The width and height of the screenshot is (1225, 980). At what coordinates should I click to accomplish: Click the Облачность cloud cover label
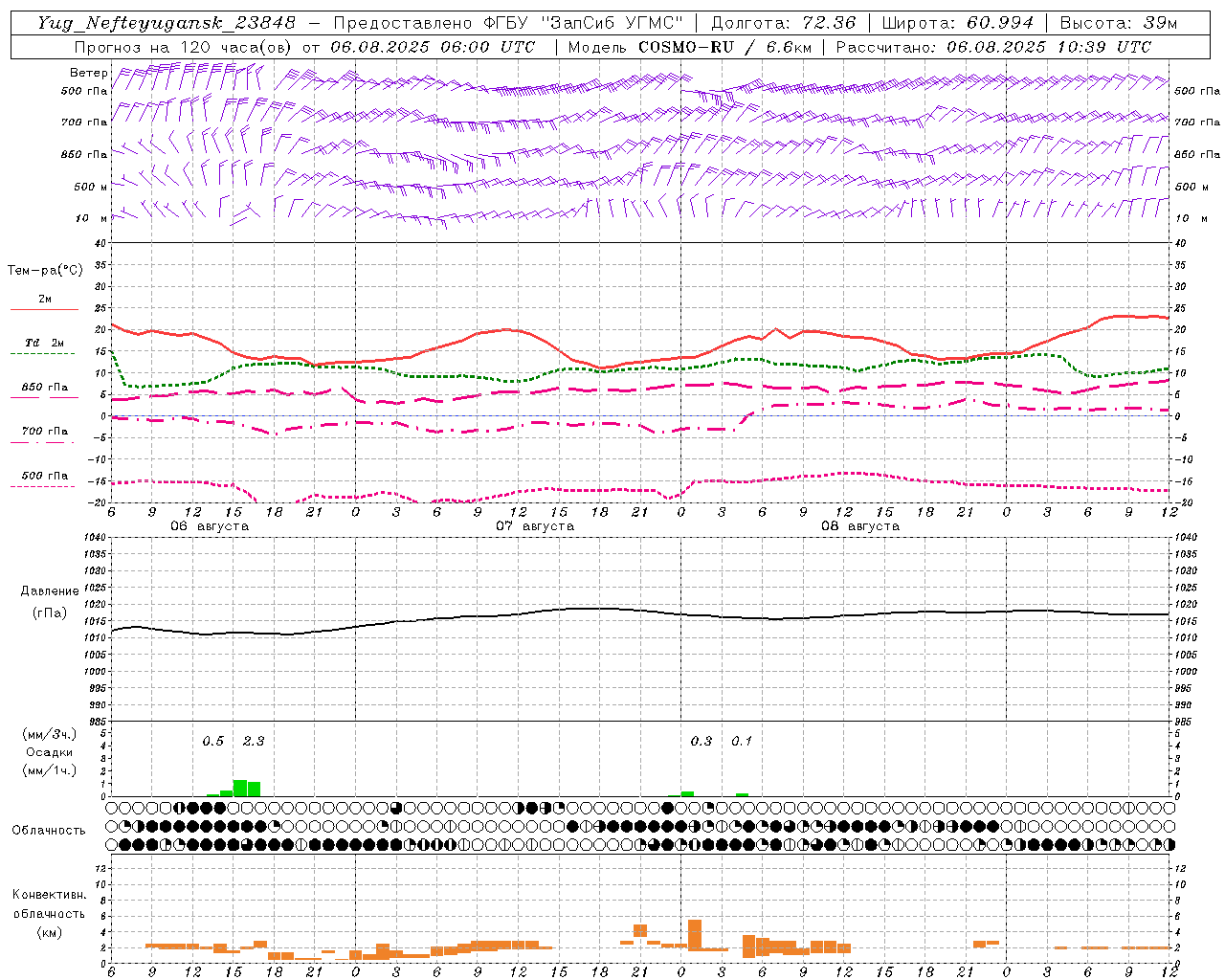[49, 831]
